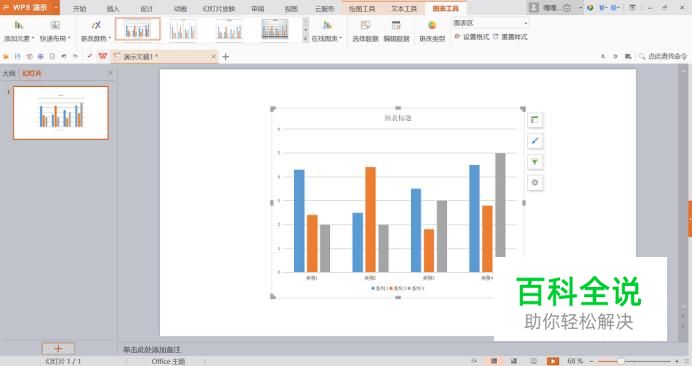Open the WPS 演示 application menu button
This screenshot has height=366, width=692.
[x=30, y=8]
